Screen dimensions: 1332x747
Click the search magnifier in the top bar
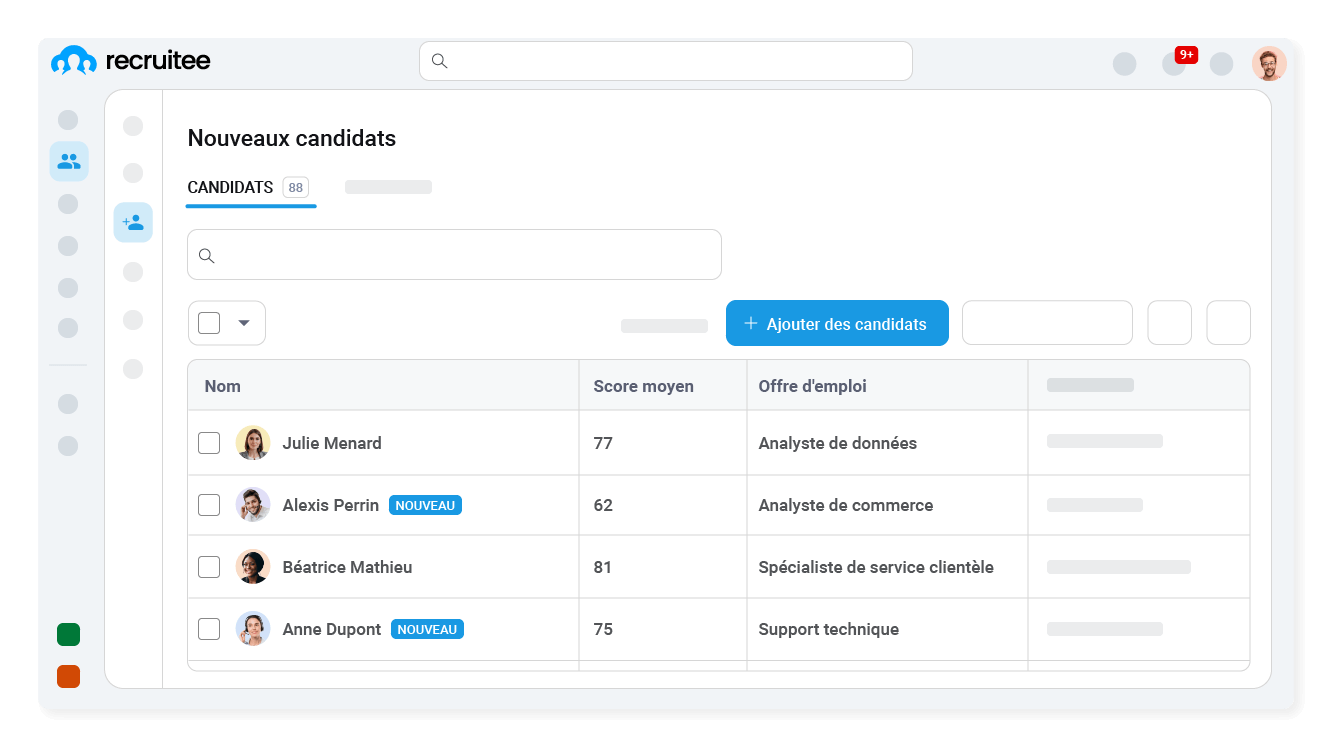click(438, 60)
